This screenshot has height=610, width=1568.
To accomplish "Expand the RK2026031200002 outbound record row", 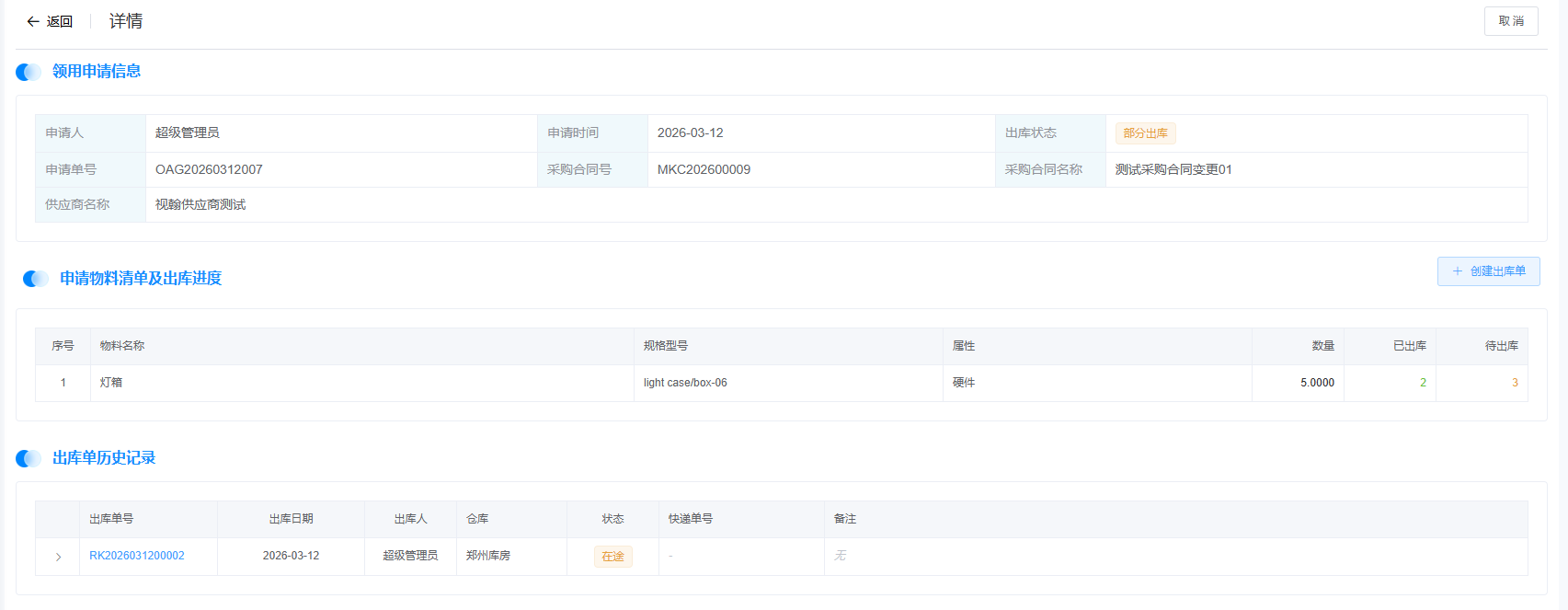I will (58, 557).
